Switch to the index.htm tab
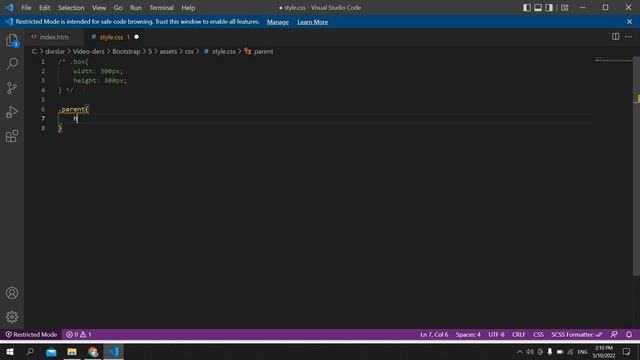Screen dimensions: 640x360 click(x=54, y=37)
